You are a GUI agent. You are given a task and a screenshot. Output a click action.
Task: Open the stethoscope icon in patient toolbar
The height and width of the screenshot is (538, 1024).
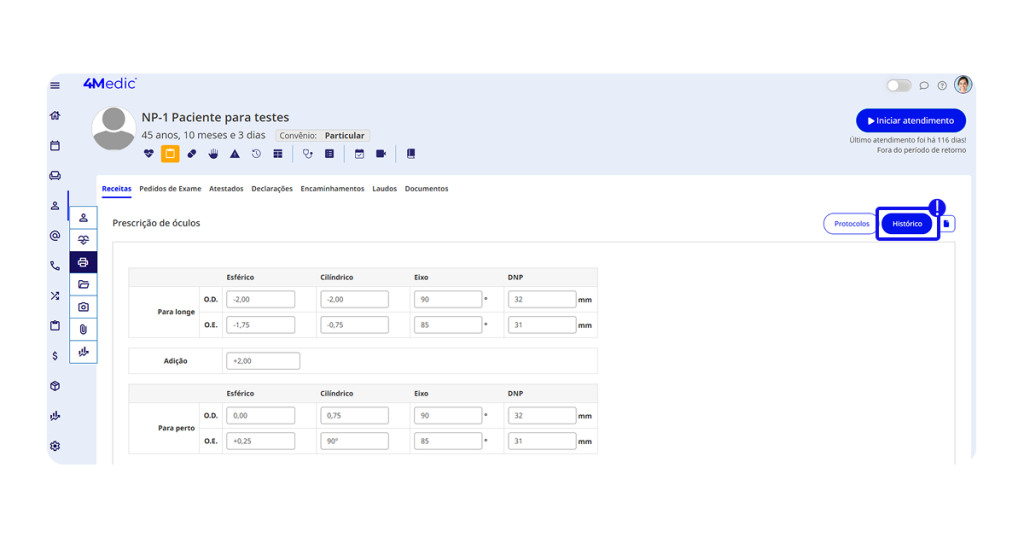[x=308, y=154]
